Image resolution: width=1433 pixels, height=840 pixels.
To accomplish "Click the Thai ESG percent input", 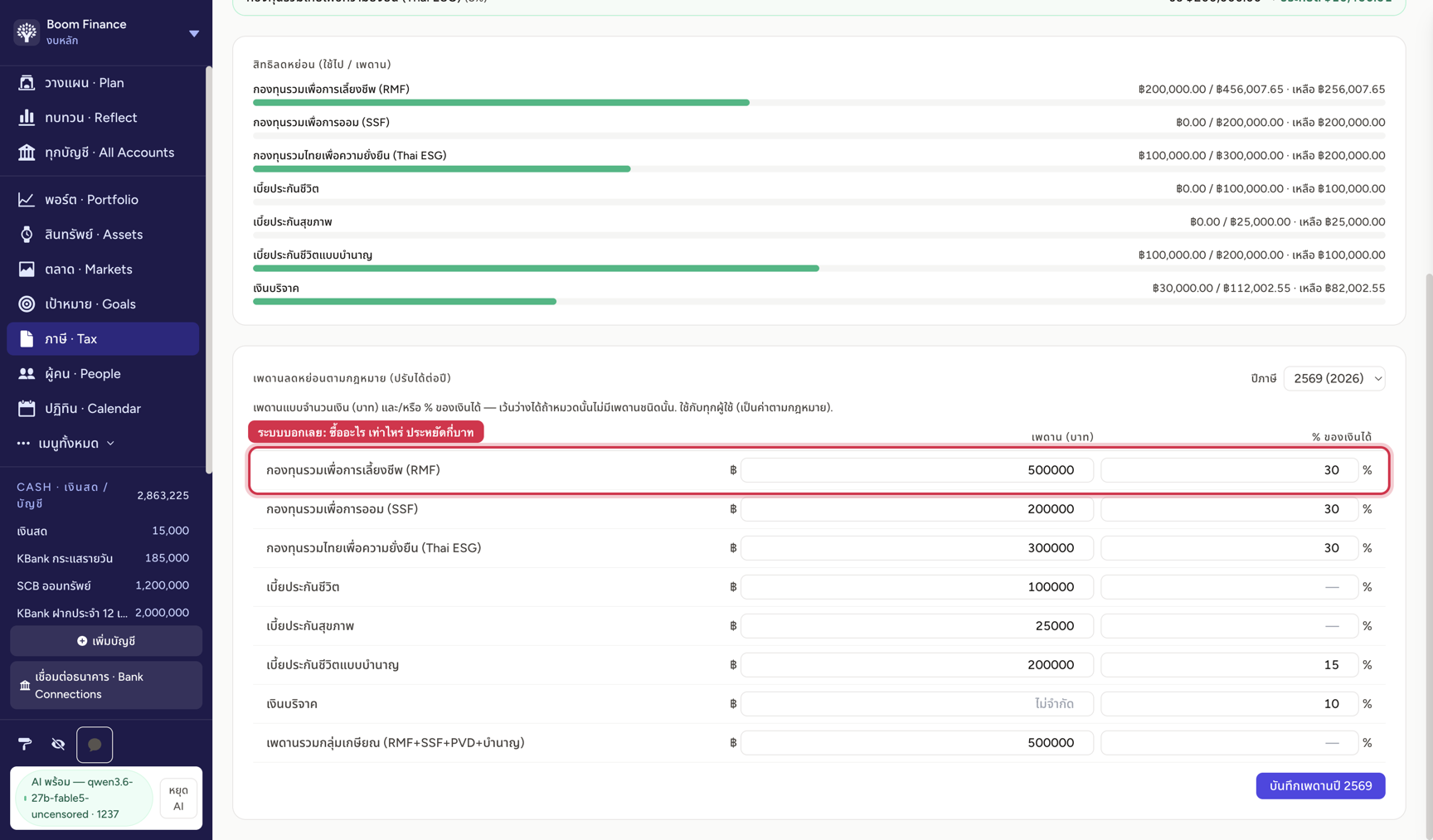I will (x=1229, y=548).
